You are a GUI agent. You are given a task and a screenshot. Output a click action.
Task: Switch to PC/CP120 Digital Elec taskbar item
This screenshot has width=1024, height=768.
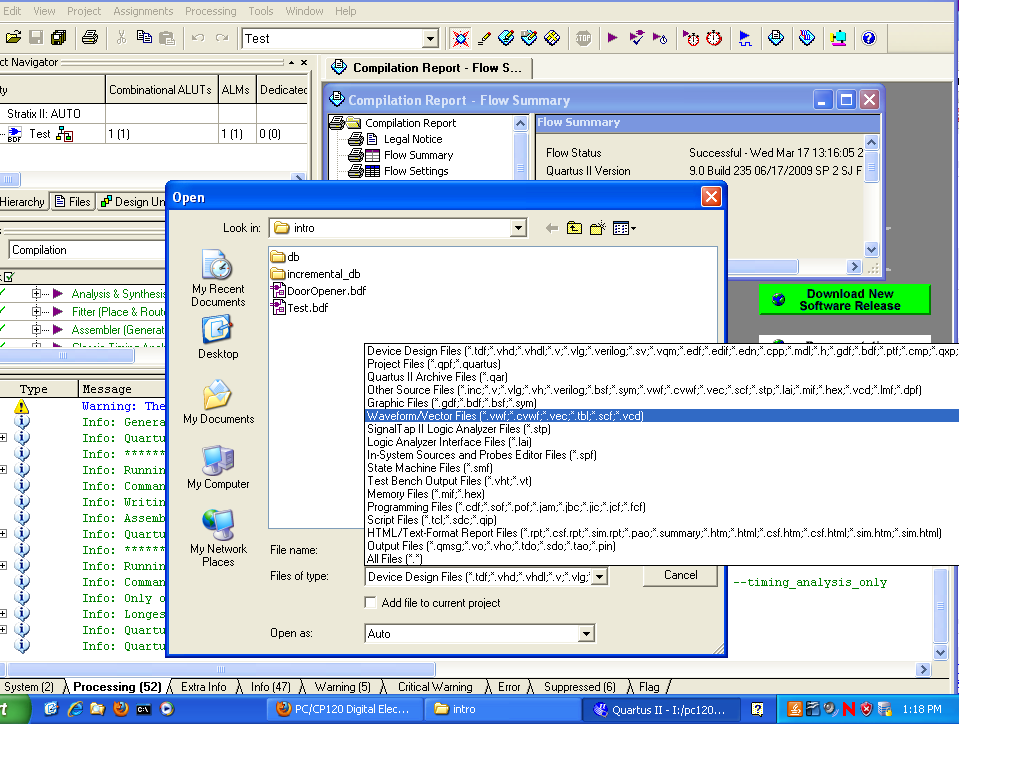345,709
